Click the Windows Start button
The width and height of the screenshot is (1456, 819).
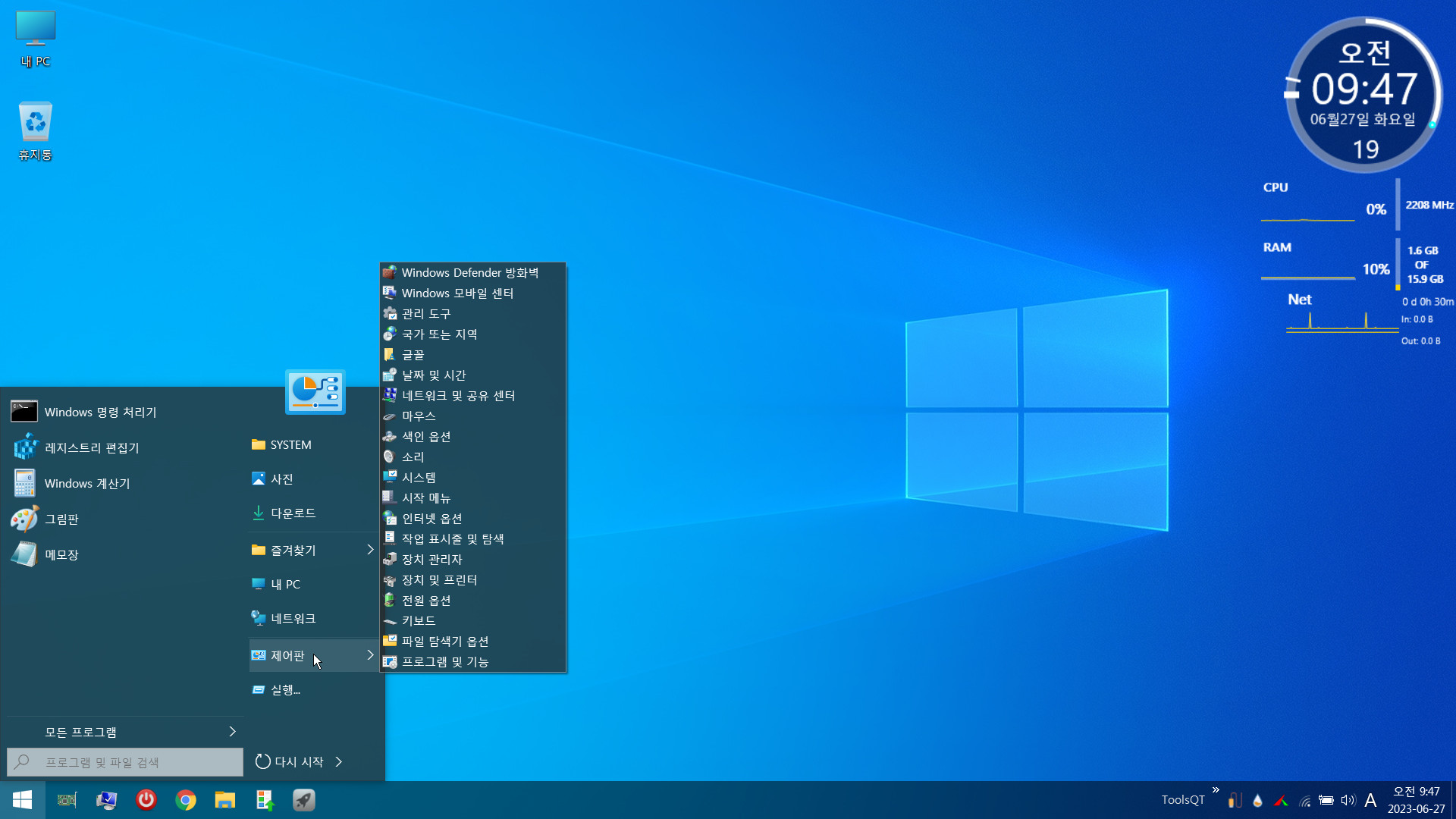(22, 800)
